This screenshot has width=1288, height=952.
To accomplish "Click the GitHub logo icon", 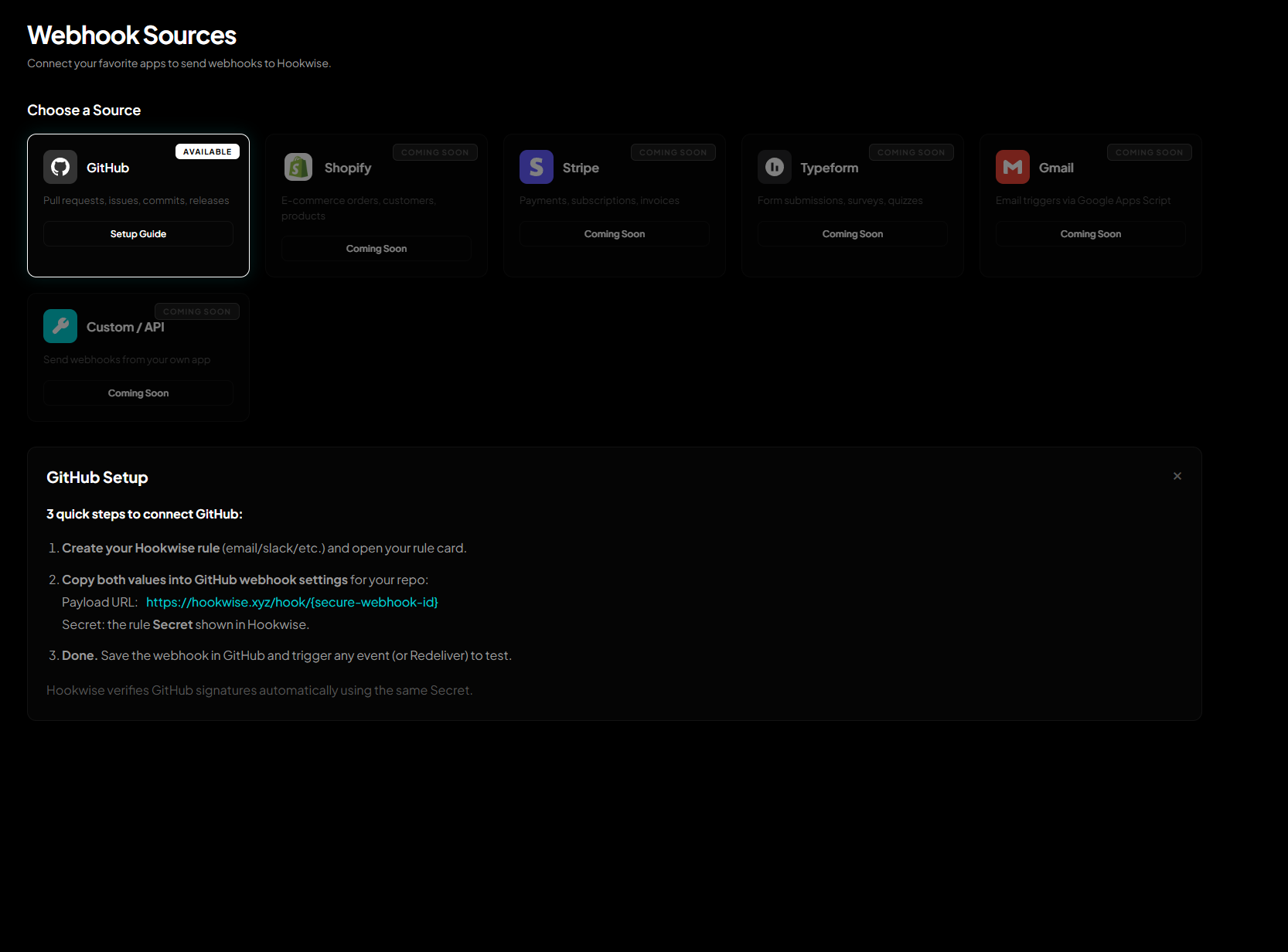I will coord(60,167).
